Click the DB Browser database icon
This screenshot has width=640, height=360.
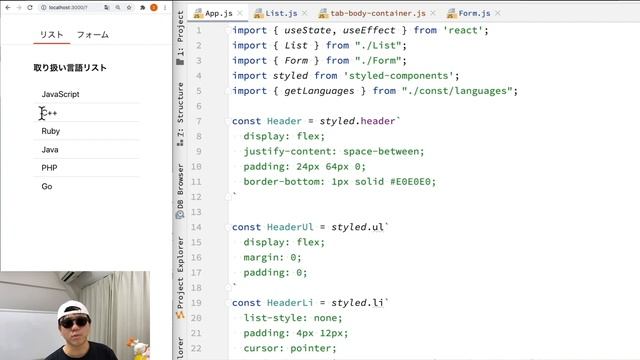pos(180,215)
